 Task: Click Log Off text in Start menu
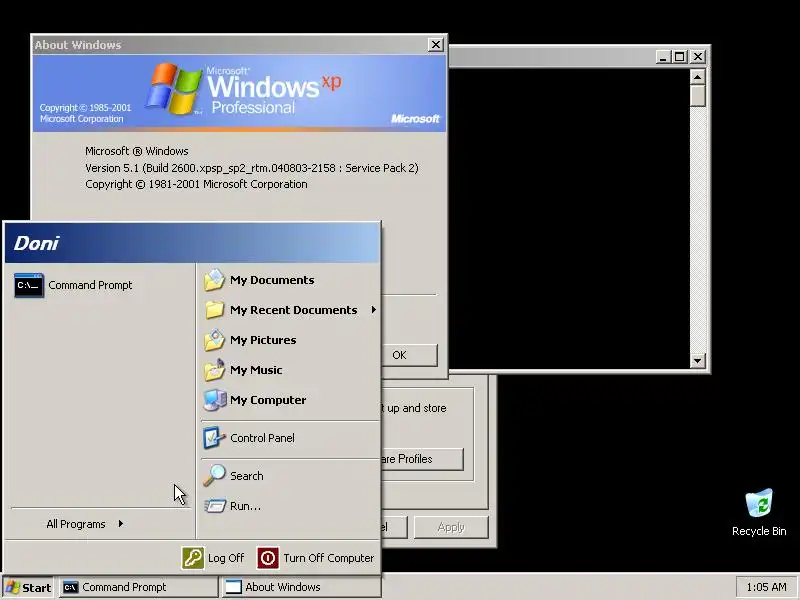(x=226, y=558)
